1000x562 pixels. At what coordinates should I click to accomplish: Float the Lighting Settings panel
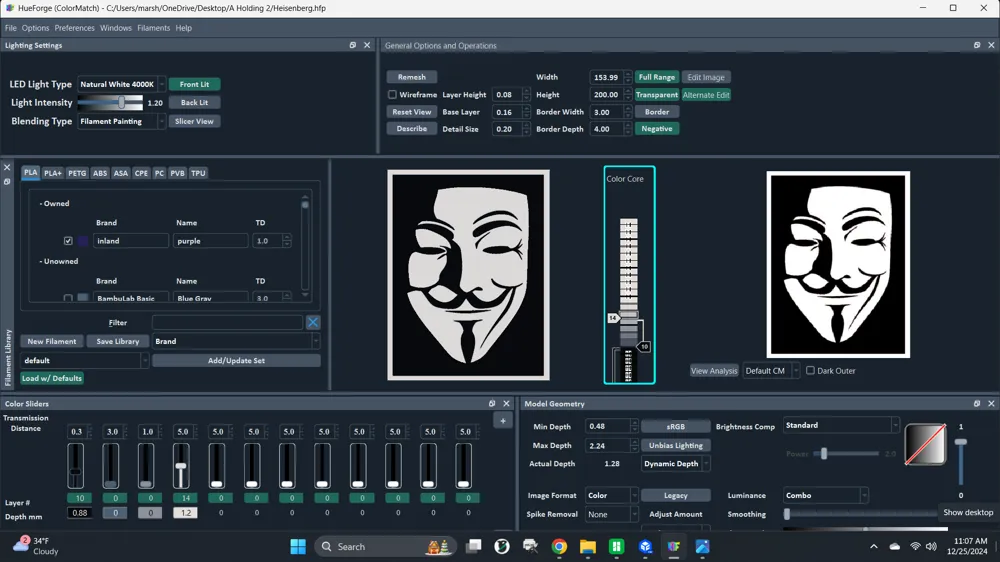(x=353, y=45)
